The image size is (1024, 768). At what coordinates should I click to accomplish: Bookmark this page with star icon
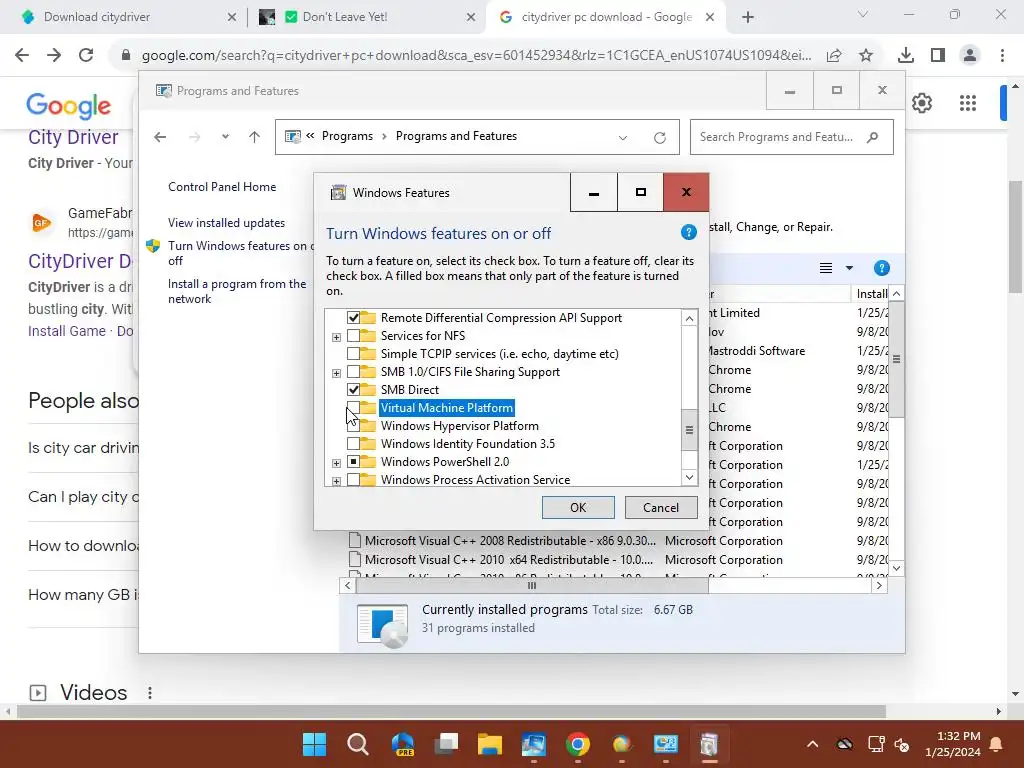866,56
